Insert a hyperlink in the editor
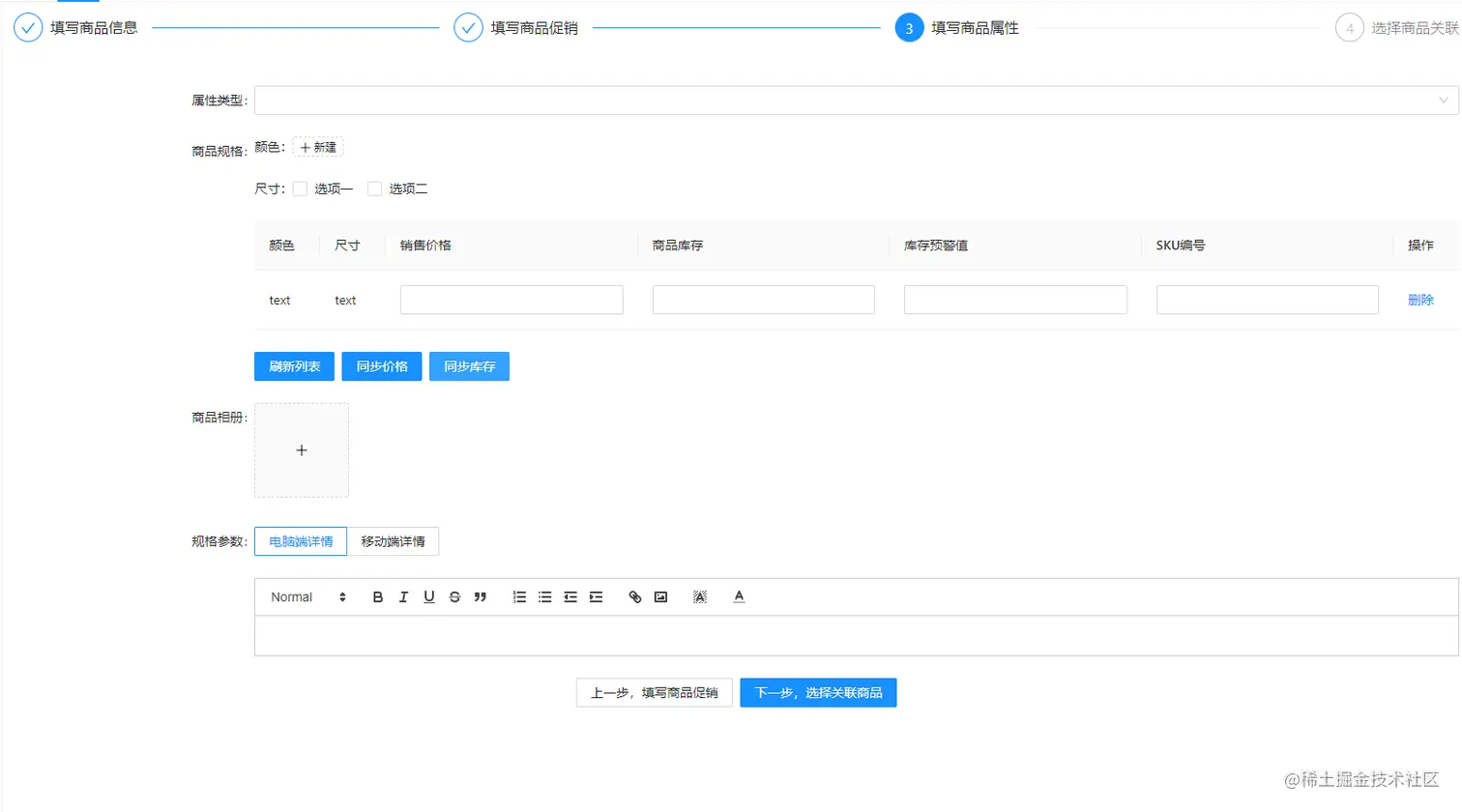1462x812 pixels. coord(635,597)
